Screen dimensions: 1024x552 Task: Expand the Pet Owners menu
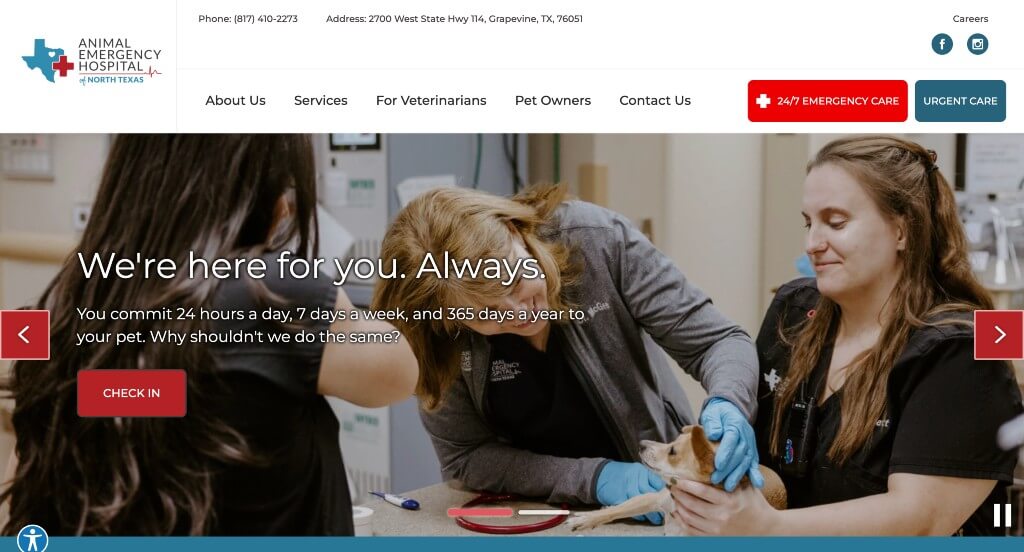552,101
